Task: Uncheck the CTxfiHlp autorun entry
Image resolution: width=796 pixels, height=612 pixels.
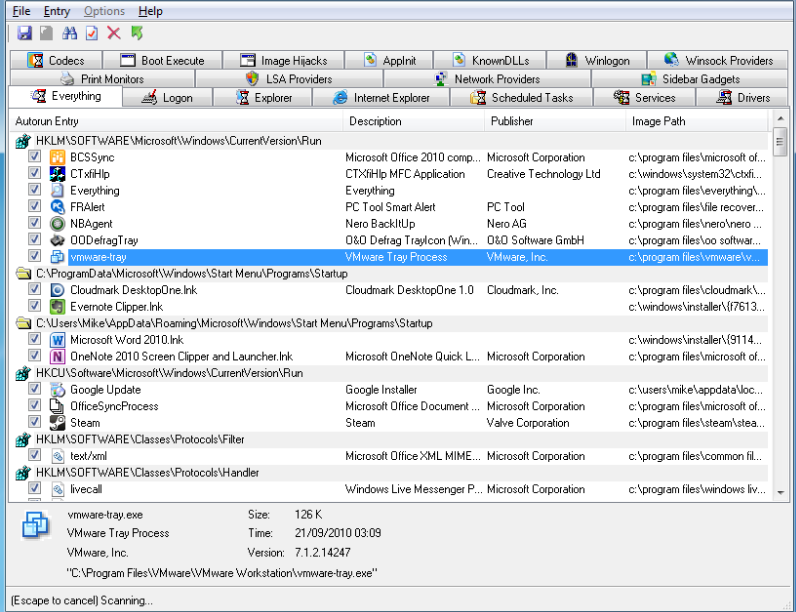Action: 34,173
